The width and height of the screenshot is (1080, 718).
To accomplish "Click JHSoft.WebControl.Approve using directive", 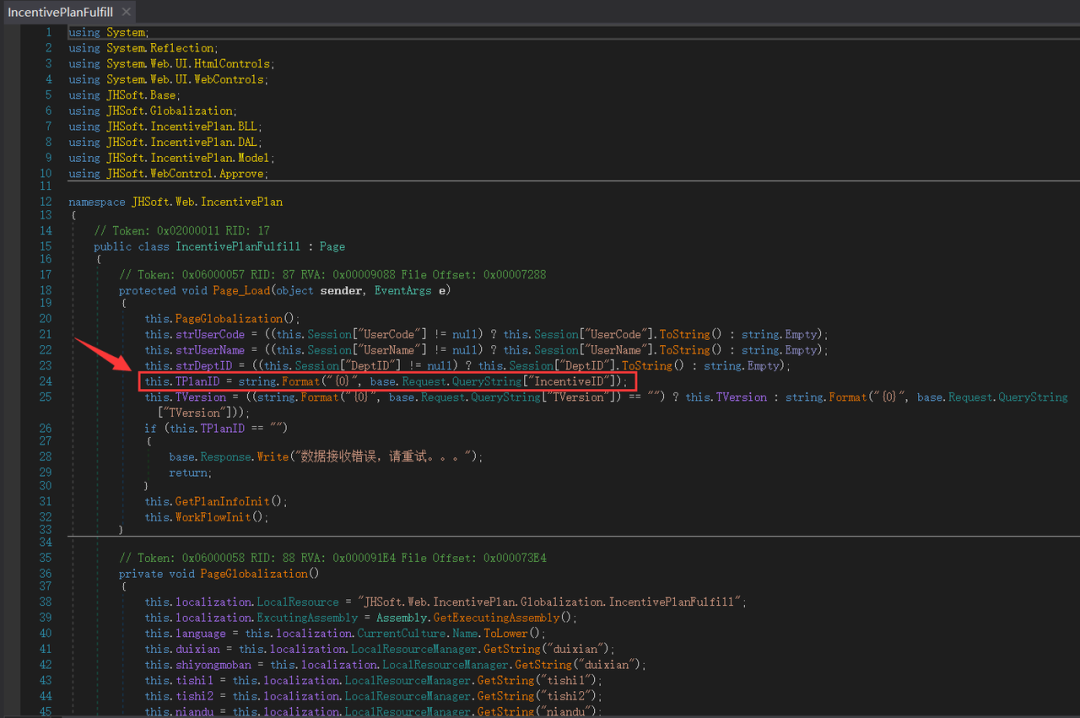I will 185,174.
